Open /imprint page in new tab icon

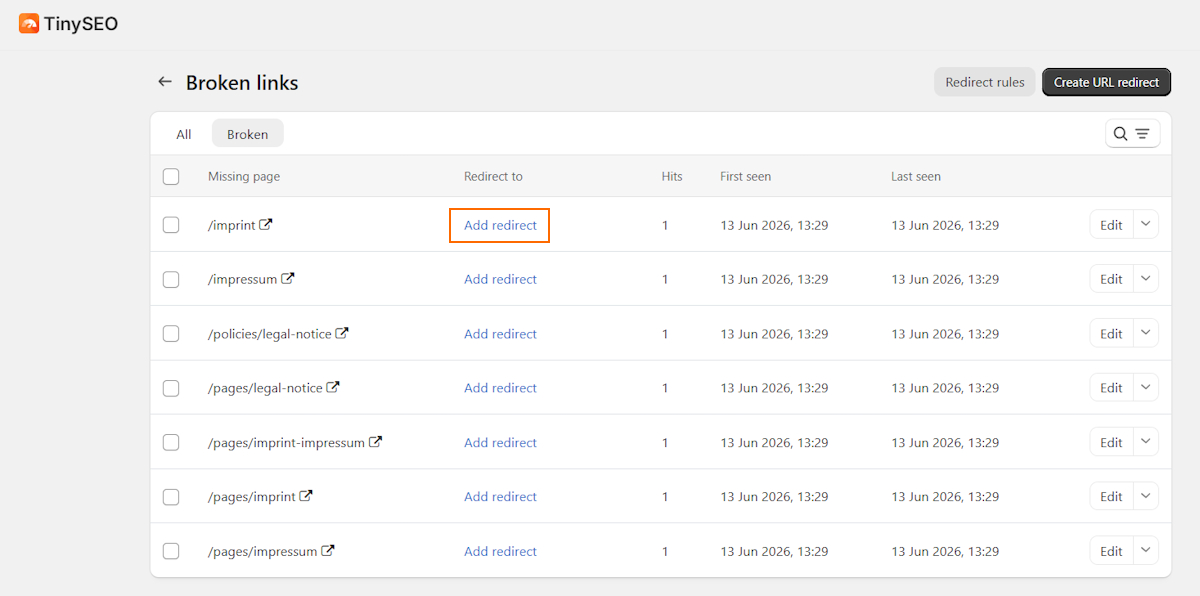[x=266, y=225]
